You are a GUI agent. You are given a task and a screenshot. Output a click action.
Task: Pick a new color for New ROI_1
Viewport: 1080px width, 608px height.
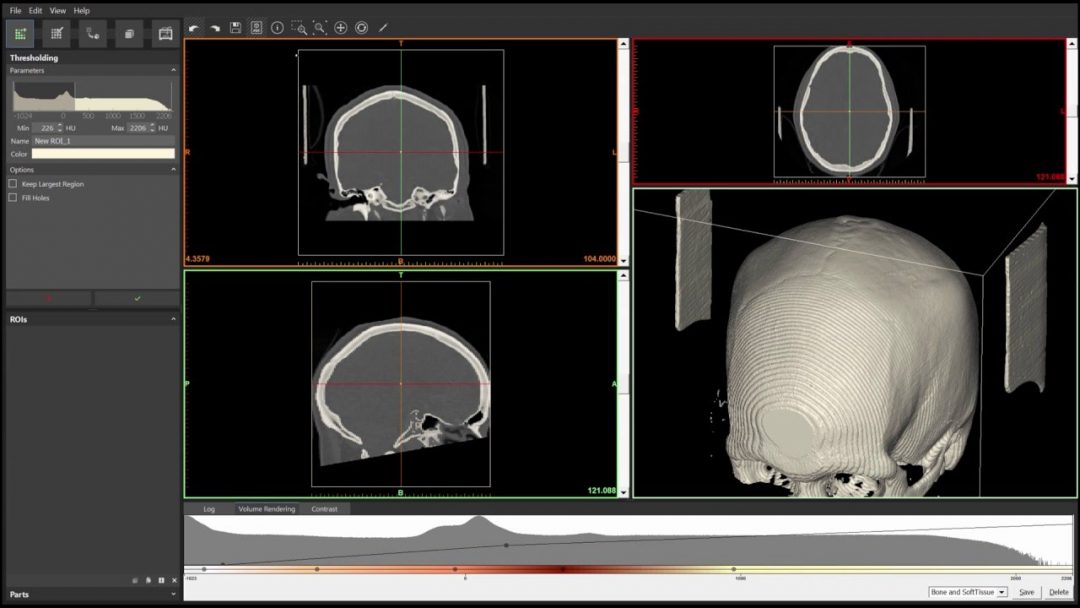[104, 154]
